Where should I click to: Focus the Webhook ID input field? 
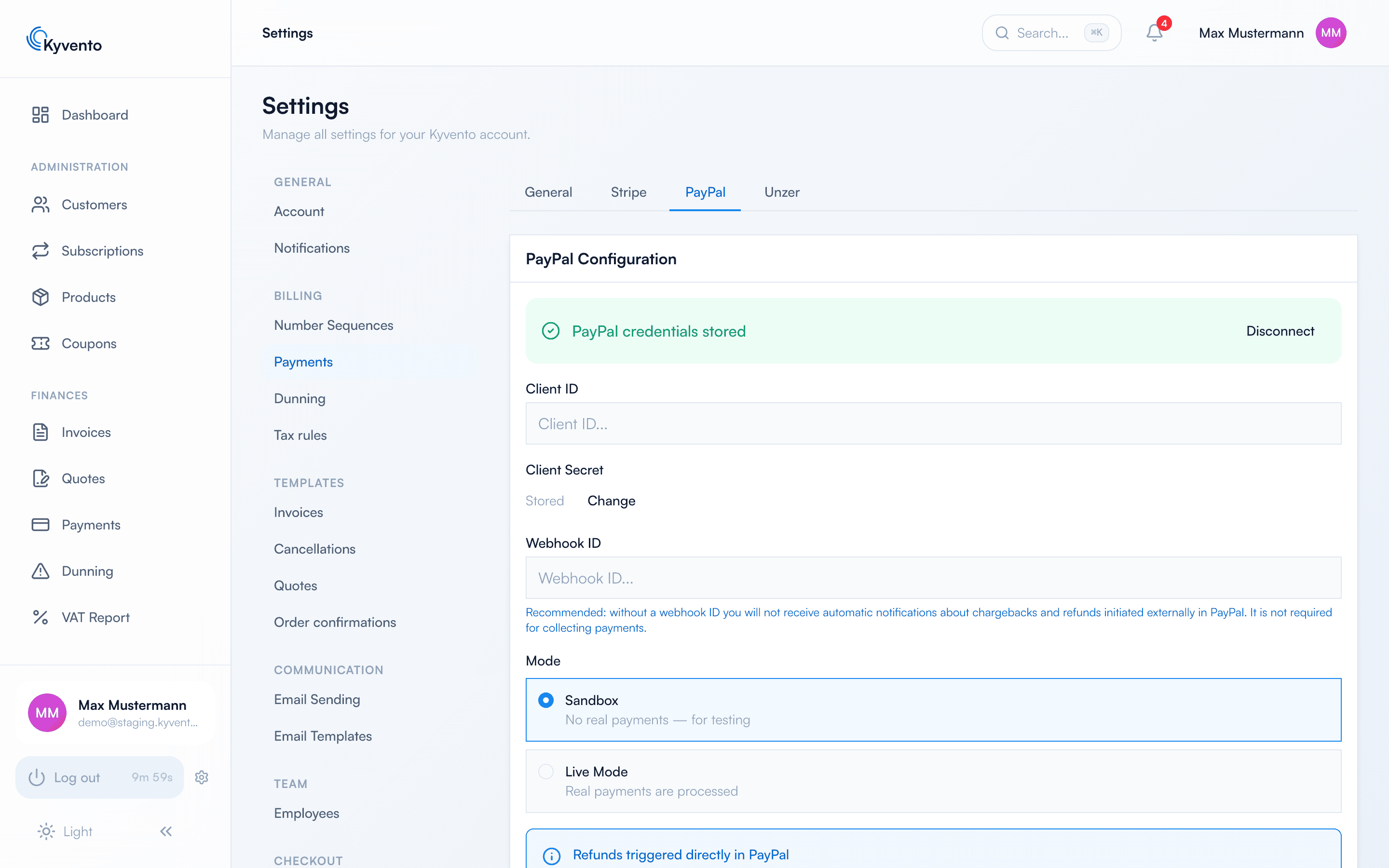pyautogui.click(x=933, y=578)
